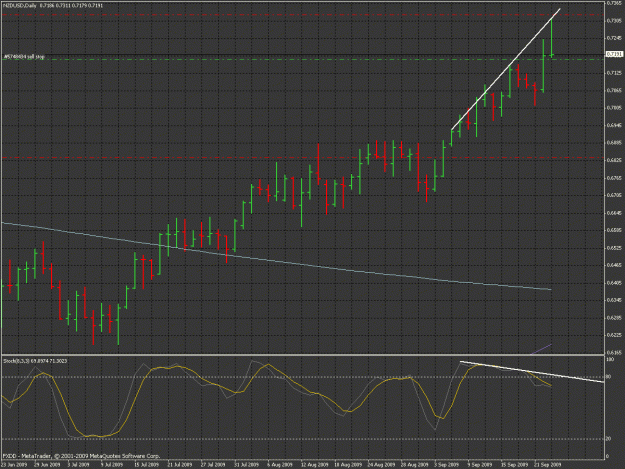The height and width of the screenshot is (469, 625).
Task: Click the 0.7245 price scale label
Action: pos(614,38)
